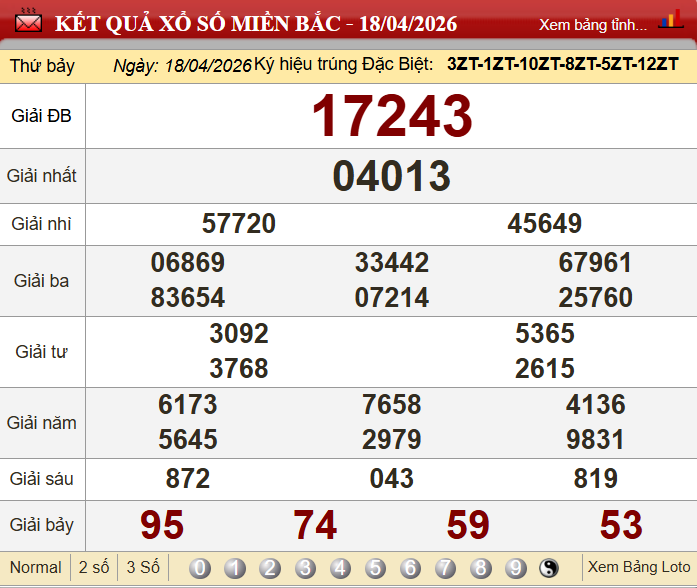
Task: Select the digit 9 ball filter
Action: coord(516,568)
